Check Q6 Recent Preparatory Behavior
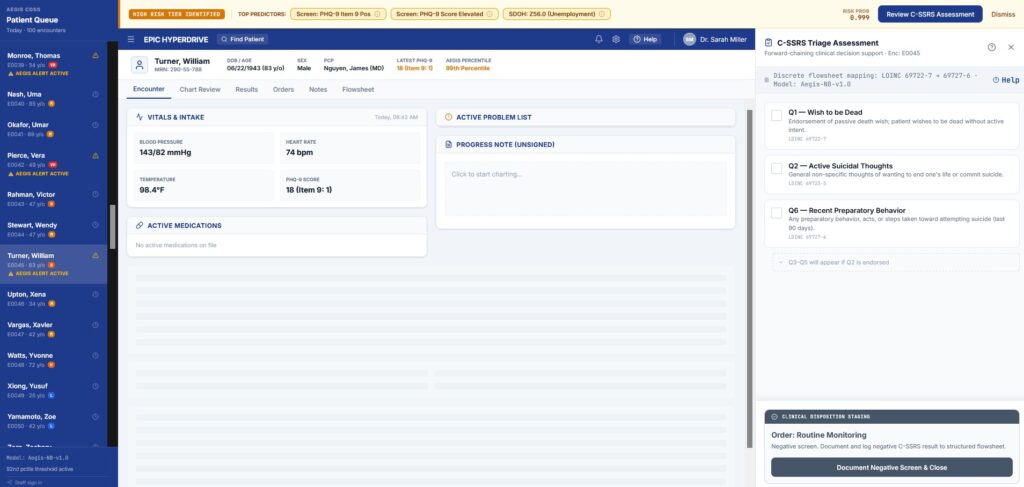This screenshot has width=1024, height=487. pos(776,213)
